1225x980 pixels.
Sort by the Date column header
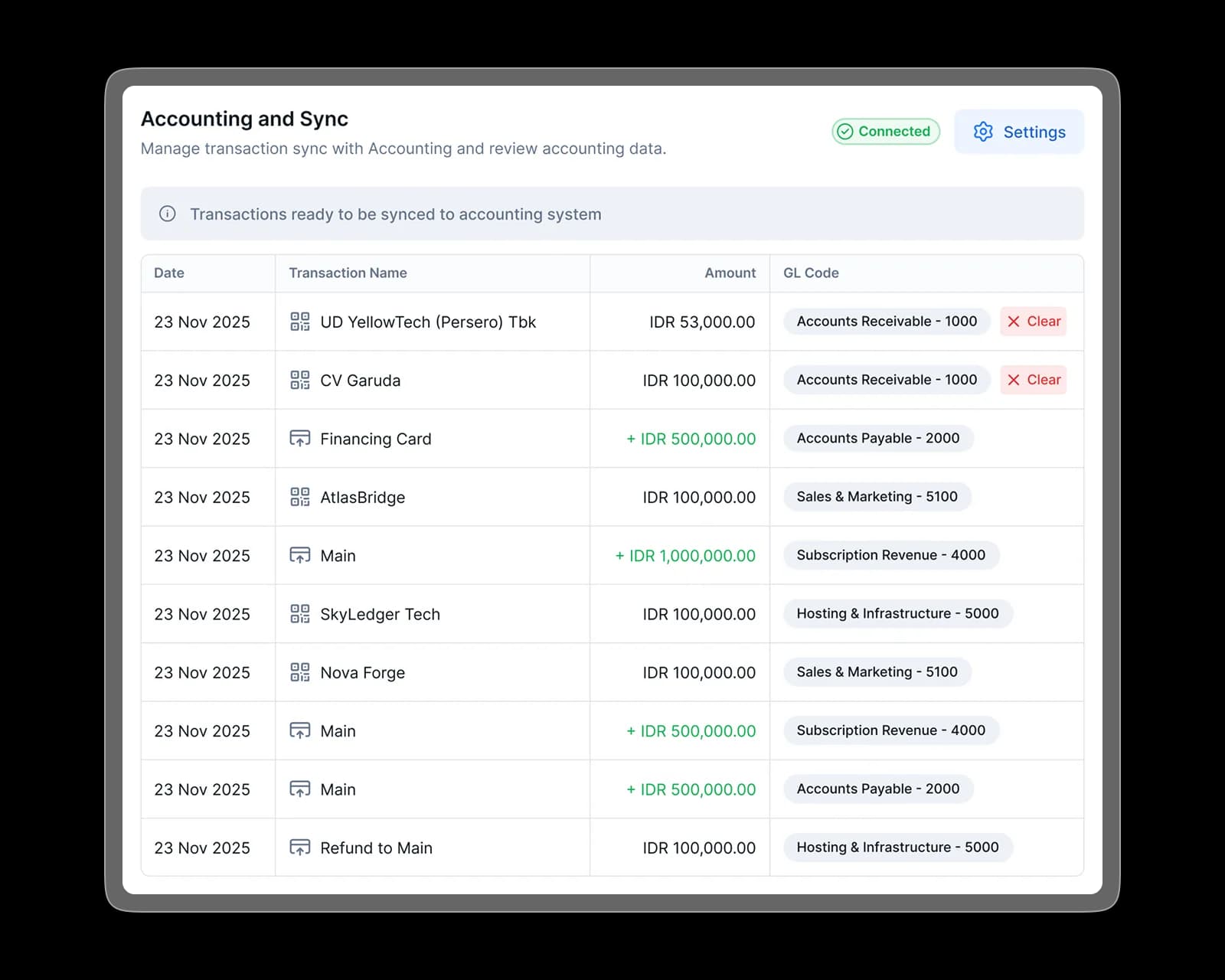pos(168,273)
